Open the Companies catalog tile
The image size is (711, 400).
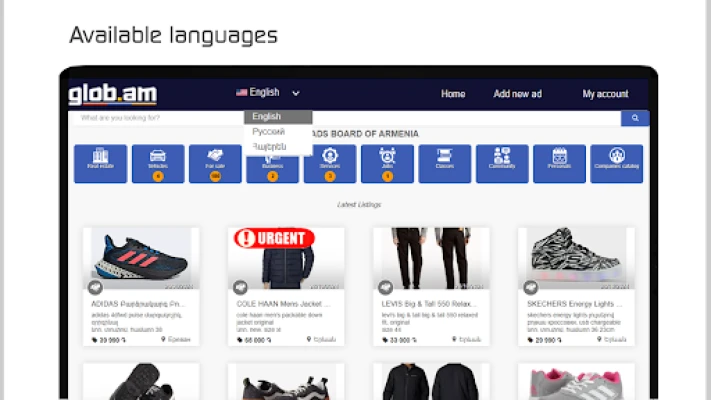point(617,164)
